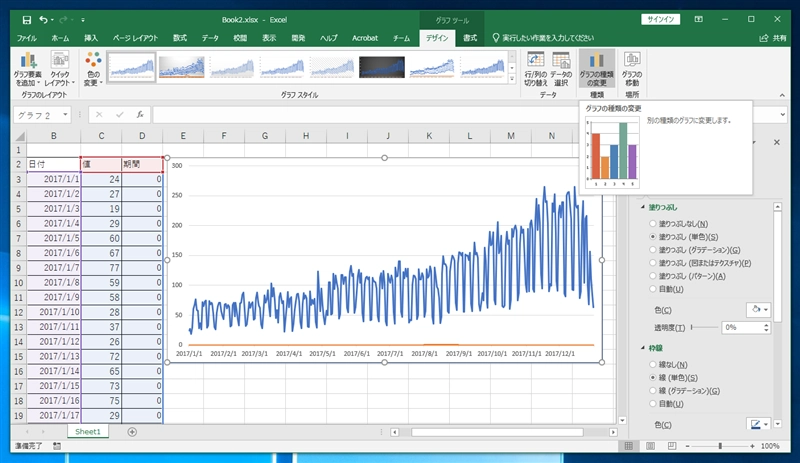The height and width of the screenshot is (463, 800).
Task: Click Change Chart Type (グラフの種類の変更) icon
Action: [596, 69]
